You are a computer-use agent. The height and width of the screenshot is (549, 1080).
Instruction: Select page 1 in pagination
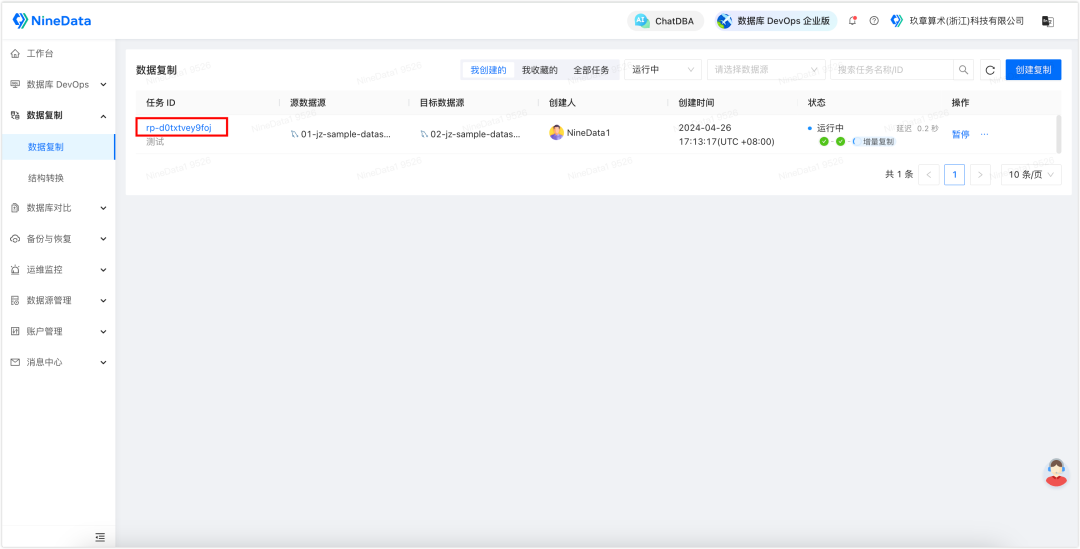(x=954, y=175)
